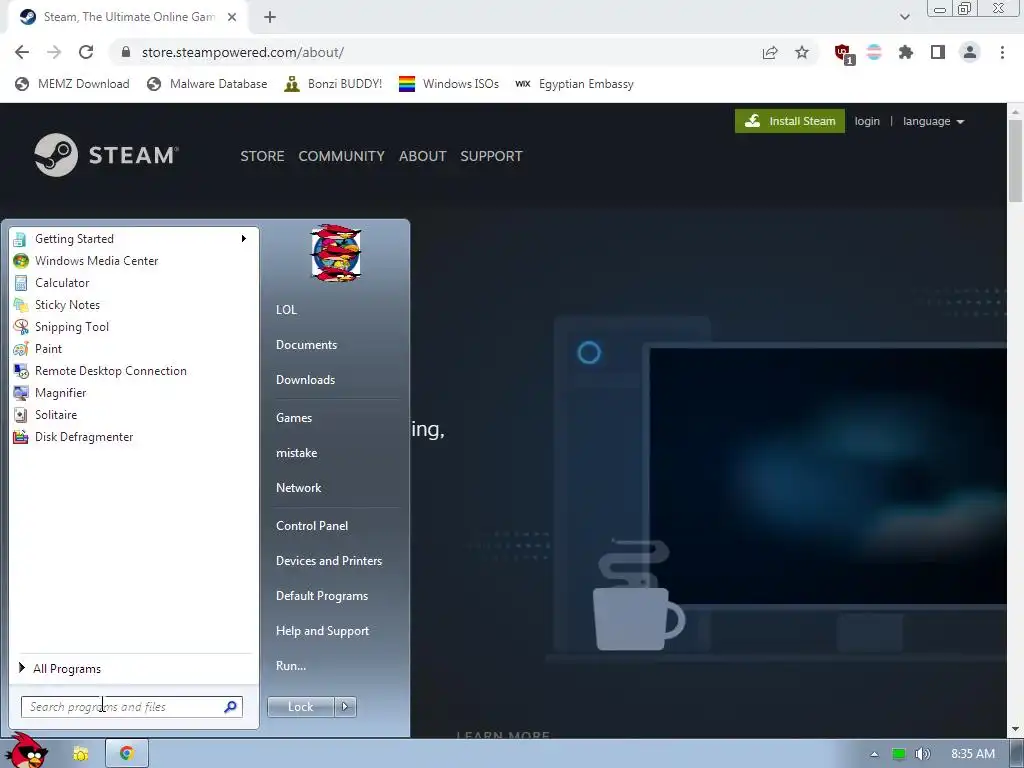Open the Extensions puzzle piece menu
Viewport: 1024px width, 768px height.
coord(906,52)
